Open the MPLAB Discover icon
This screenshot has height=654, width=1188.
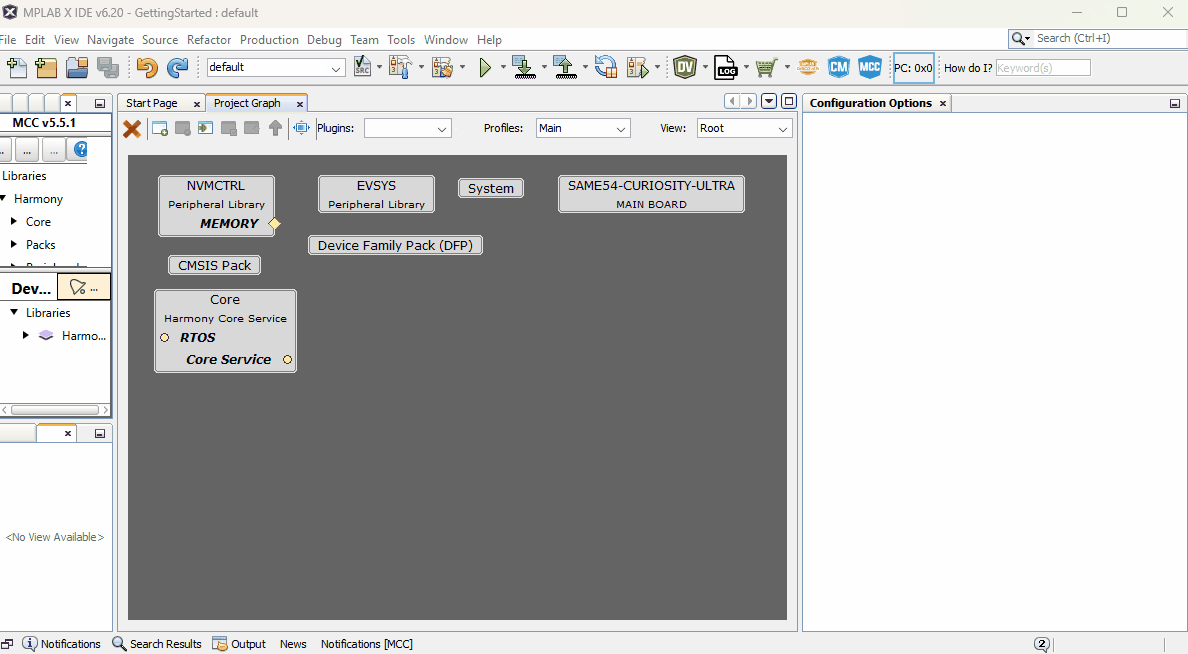(808, 67)
